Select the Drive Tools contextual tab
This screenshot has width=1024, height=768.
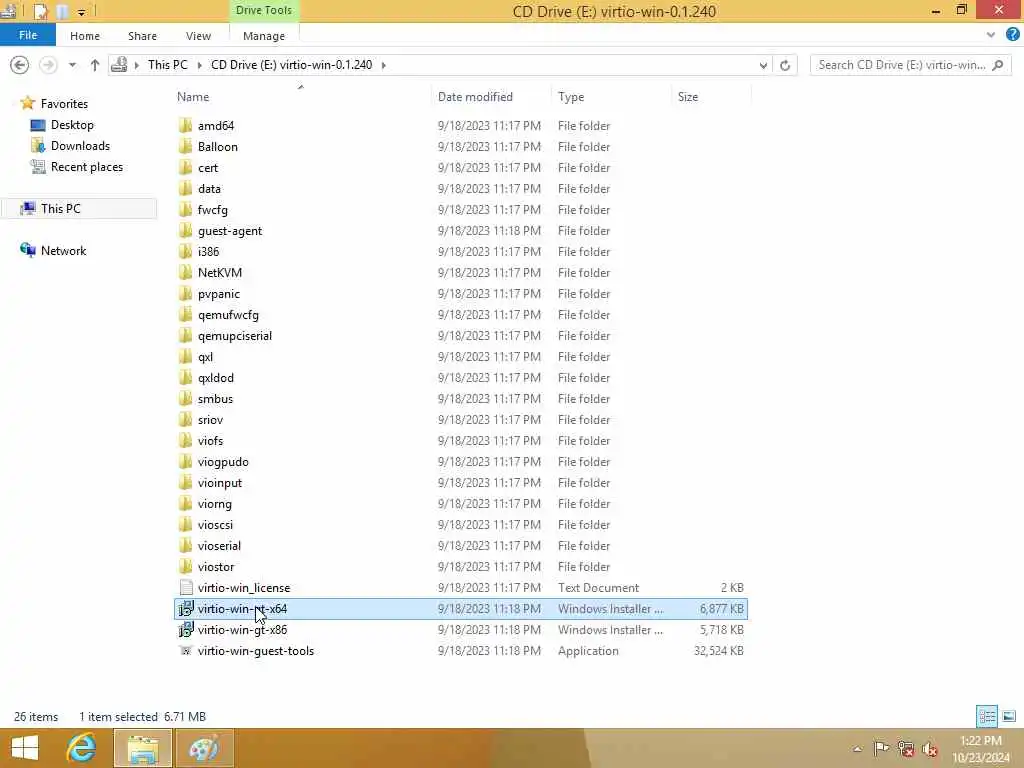coord(264,10)
